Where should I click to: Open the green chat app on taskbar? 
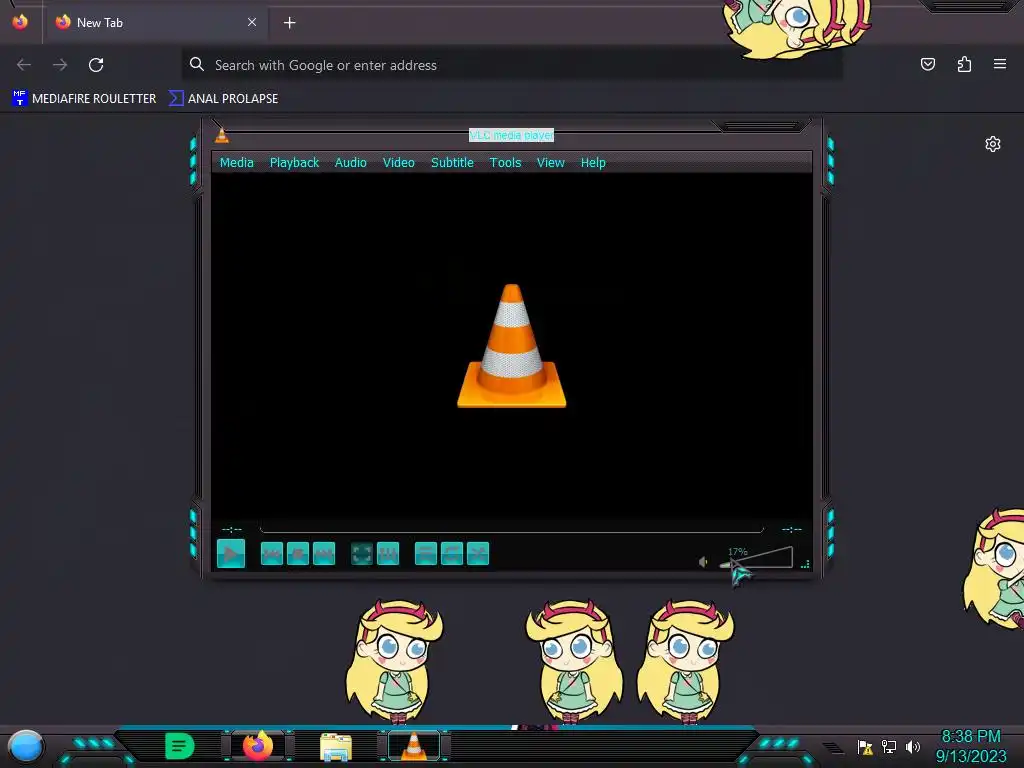pos(180,746)
